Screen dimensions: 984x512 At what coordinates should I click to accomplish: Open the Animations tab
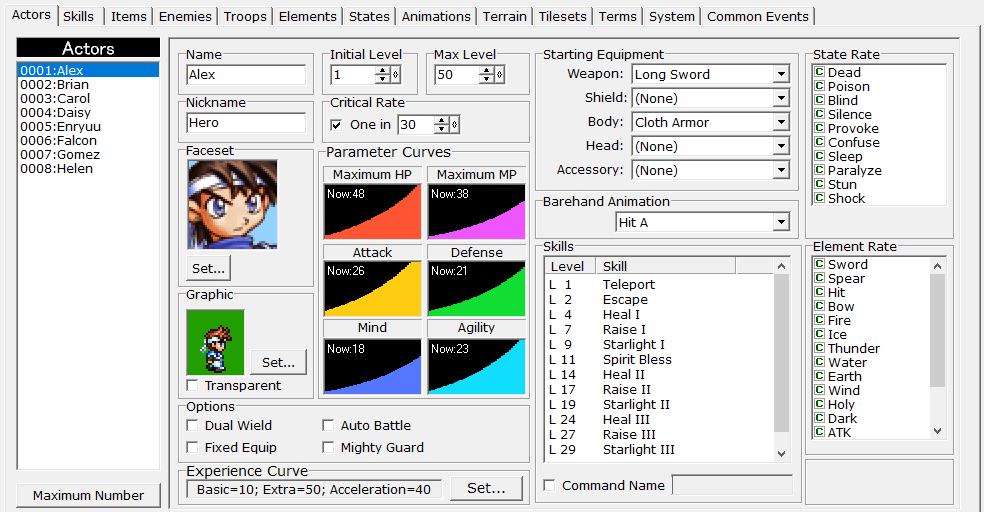[436, 16]
